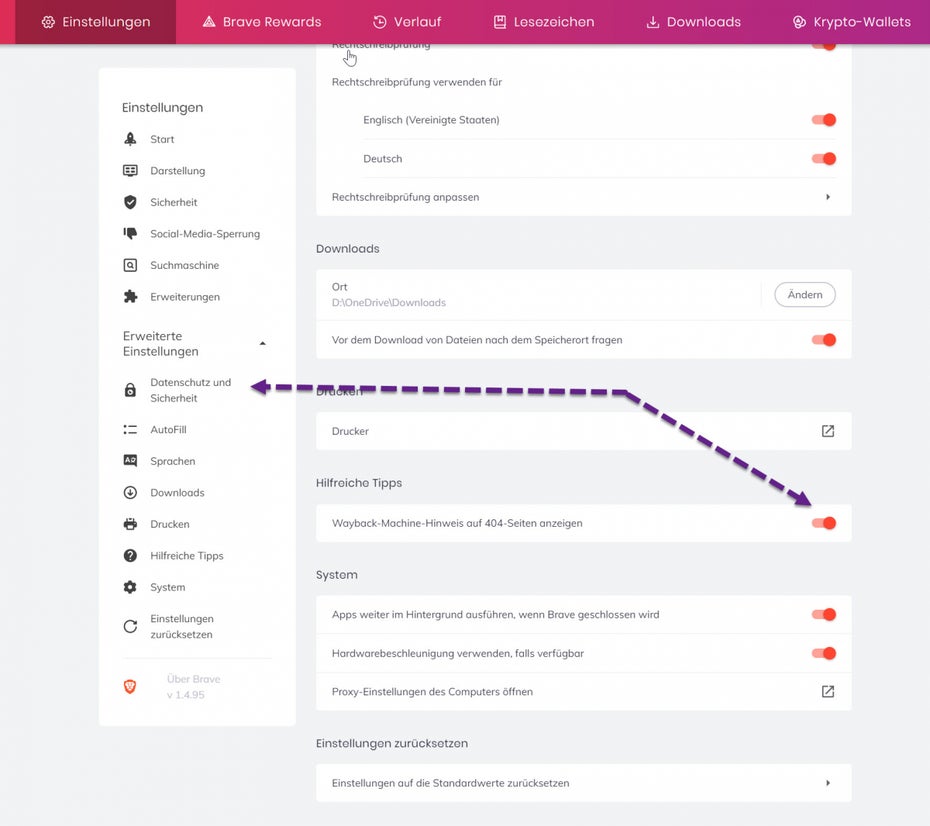Click the download icon in top bar

652,22
